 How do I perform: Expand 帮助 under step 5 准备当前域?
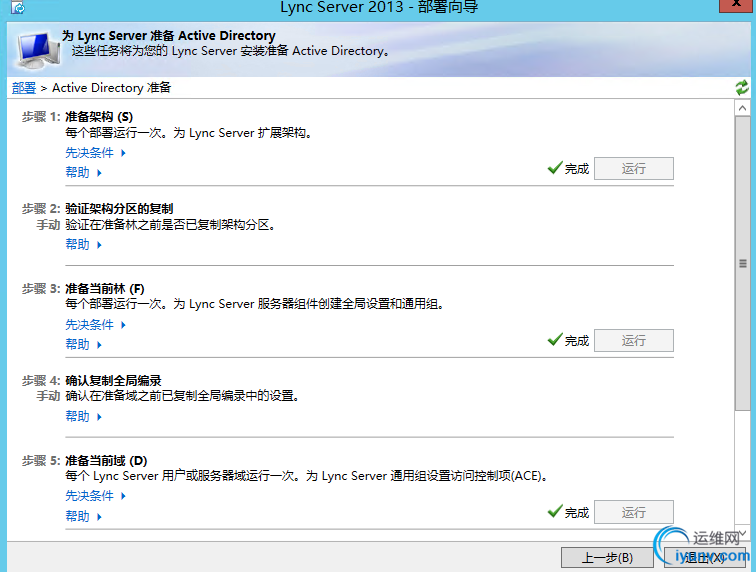pyautogui.click(x=83, y=517)
